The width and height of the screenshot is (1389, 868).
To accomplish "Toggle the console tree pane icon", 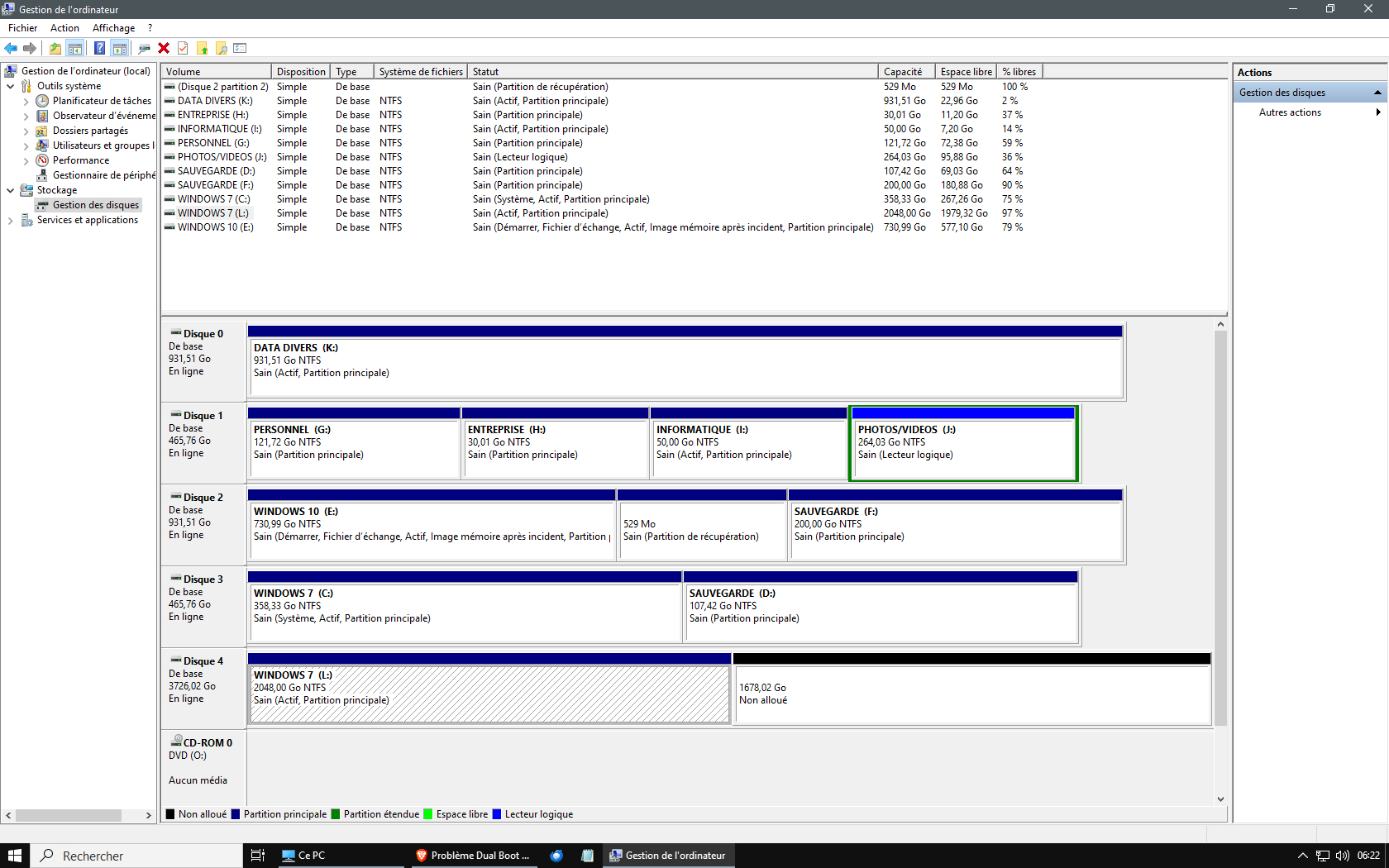I will click(x=75, y=48).
